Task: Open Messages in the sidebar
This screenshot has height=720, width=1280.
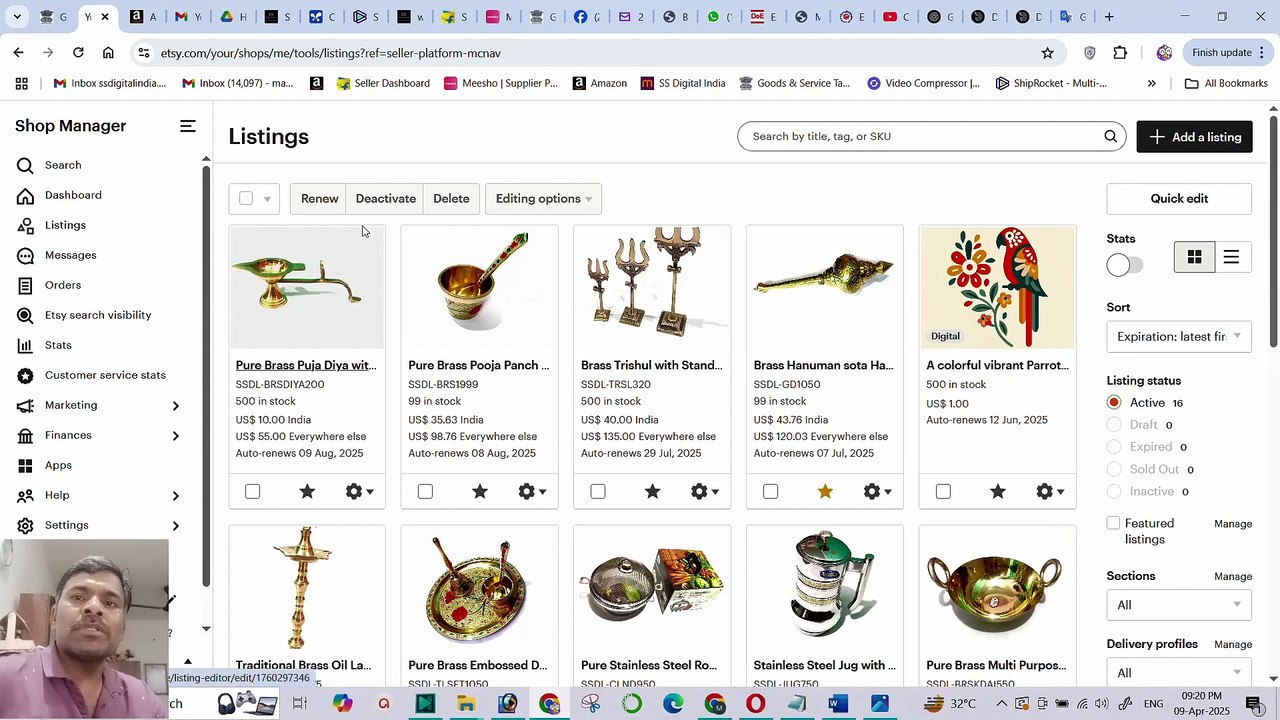Action: (x=70, y=255)
